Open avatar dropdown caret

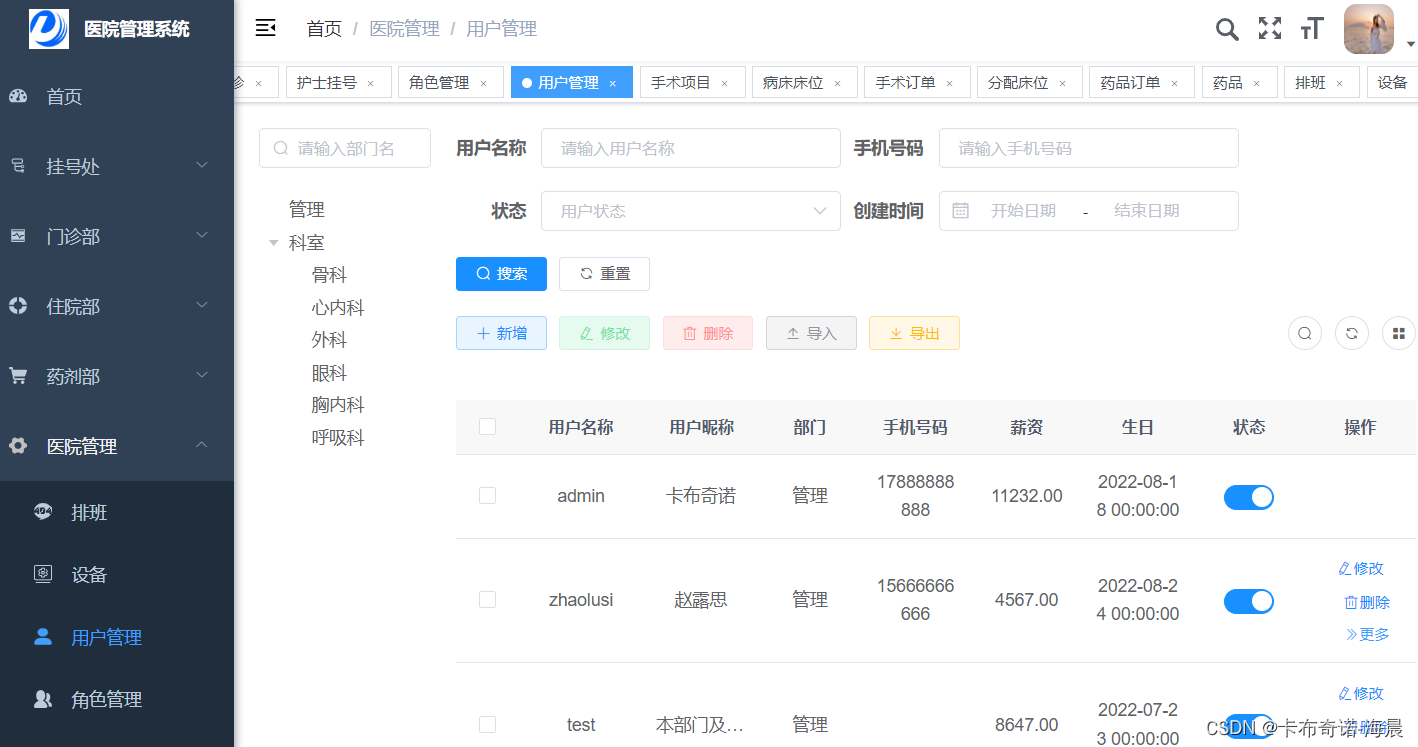click(1410, 44)
